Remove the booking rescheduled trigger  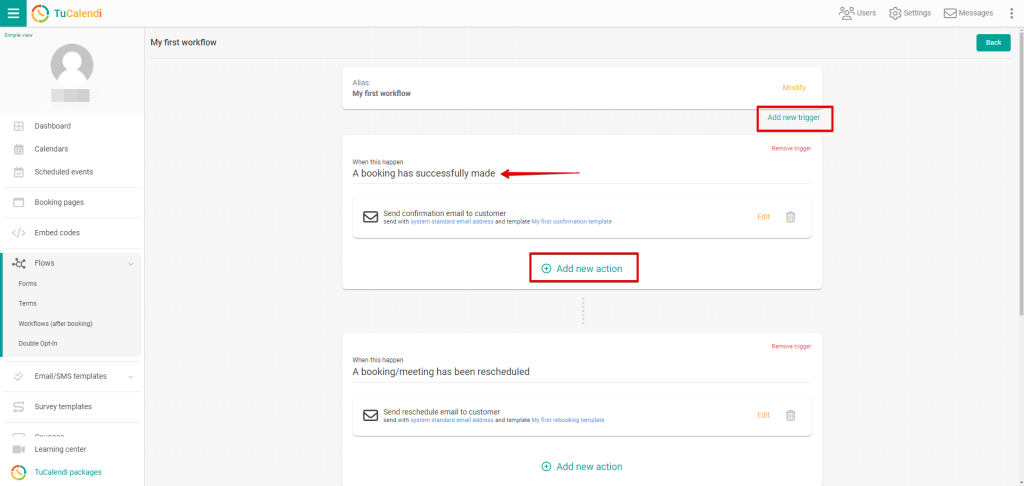790,346
